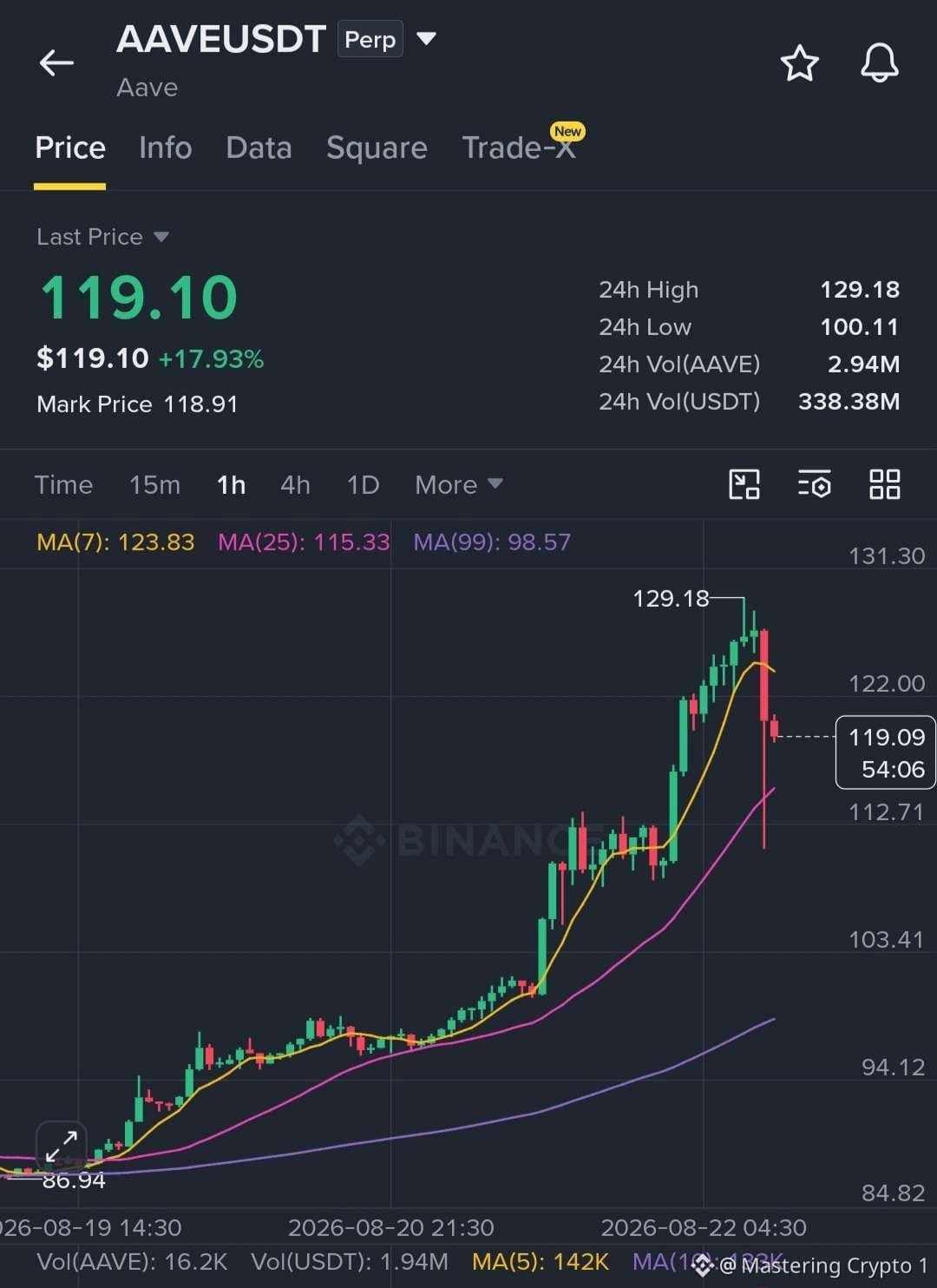Click the +17.93% change percentage
The height and width of the screenshot is (1288, 937).
click(x=211, y=358)
